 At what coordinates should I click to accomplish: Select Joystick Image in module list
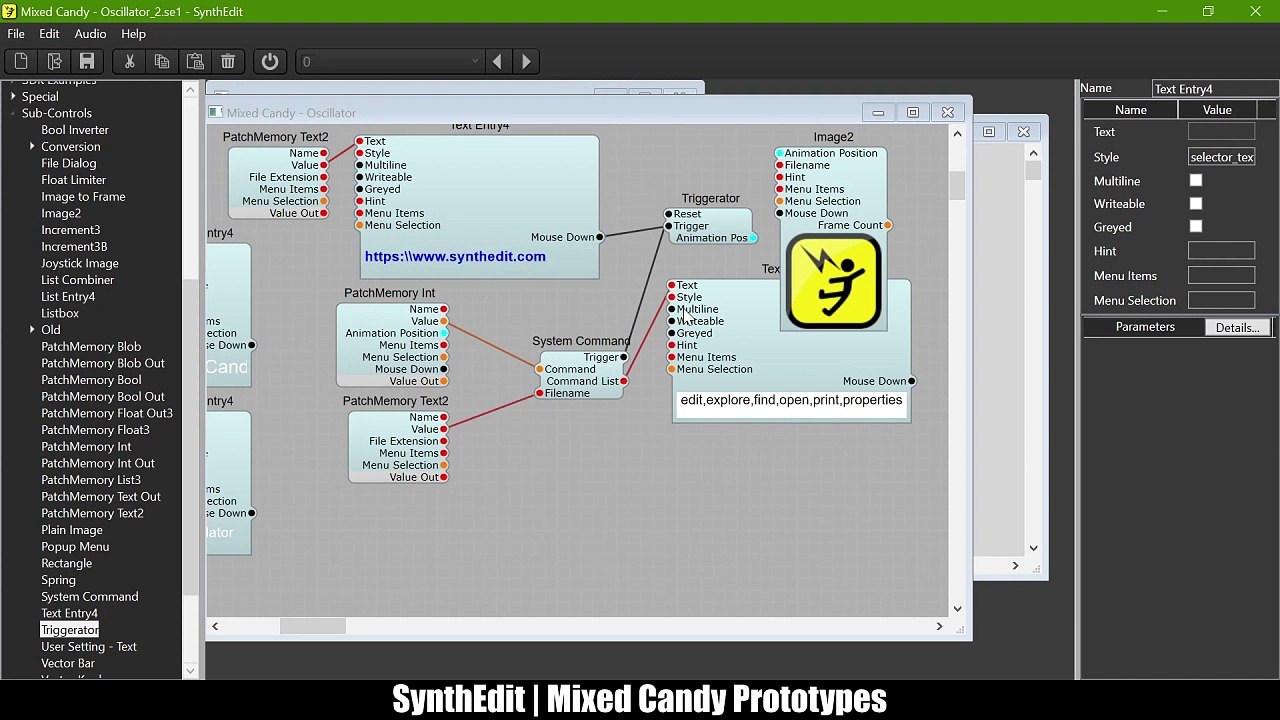pos(80,263)
